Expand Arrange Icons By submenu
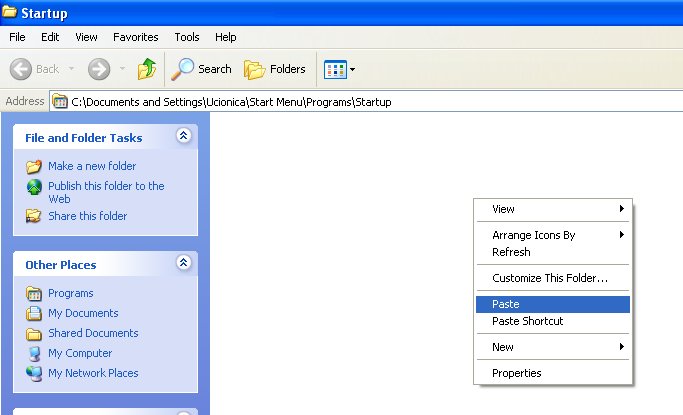683x415 pixels. [x=553, y=235]
